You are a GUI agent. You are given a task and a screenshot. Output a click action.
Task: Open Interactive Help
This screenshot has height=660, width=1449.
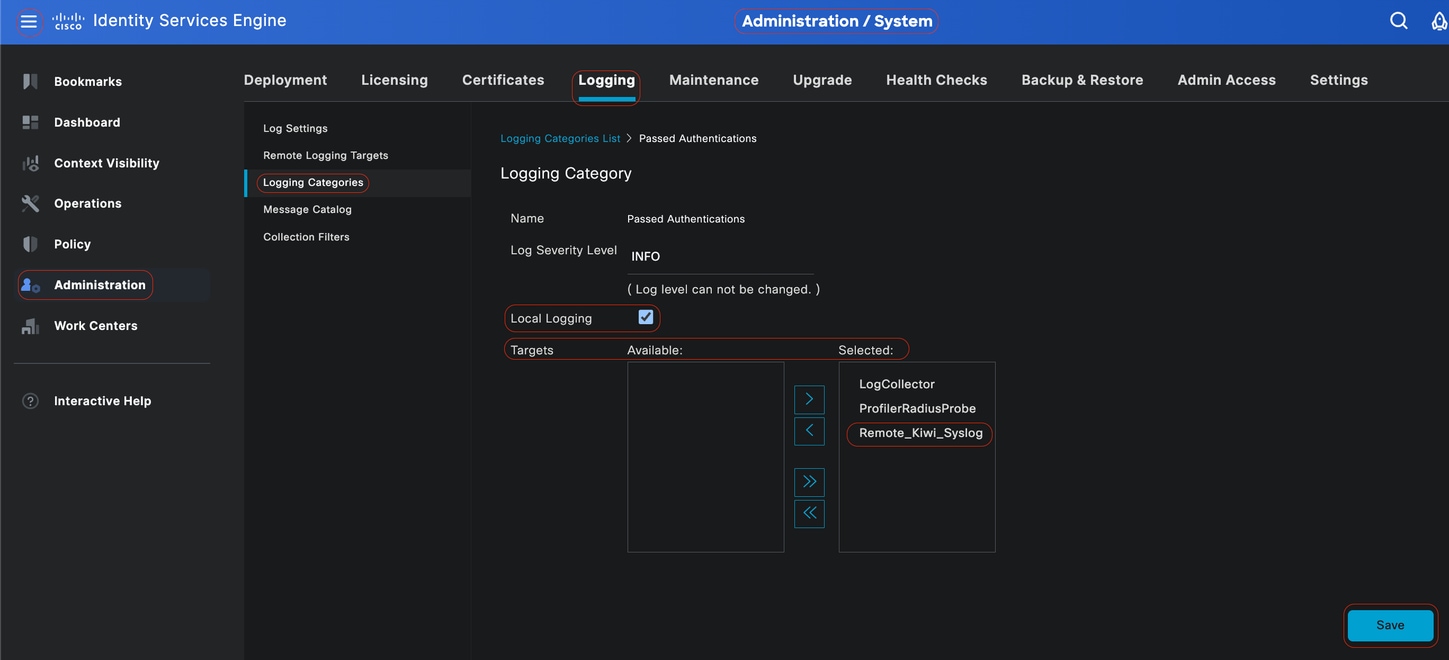(x=103, y=401)
